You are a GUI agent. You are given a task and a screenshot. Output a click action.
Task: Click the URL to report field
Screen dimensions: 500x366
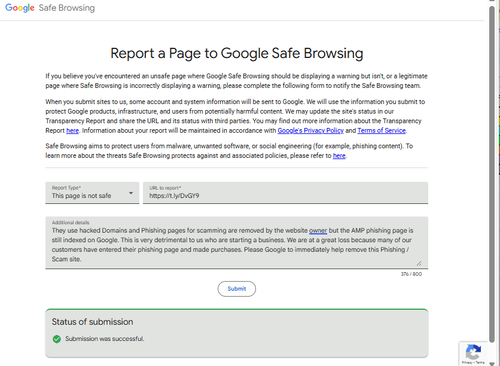click(285, 193)
